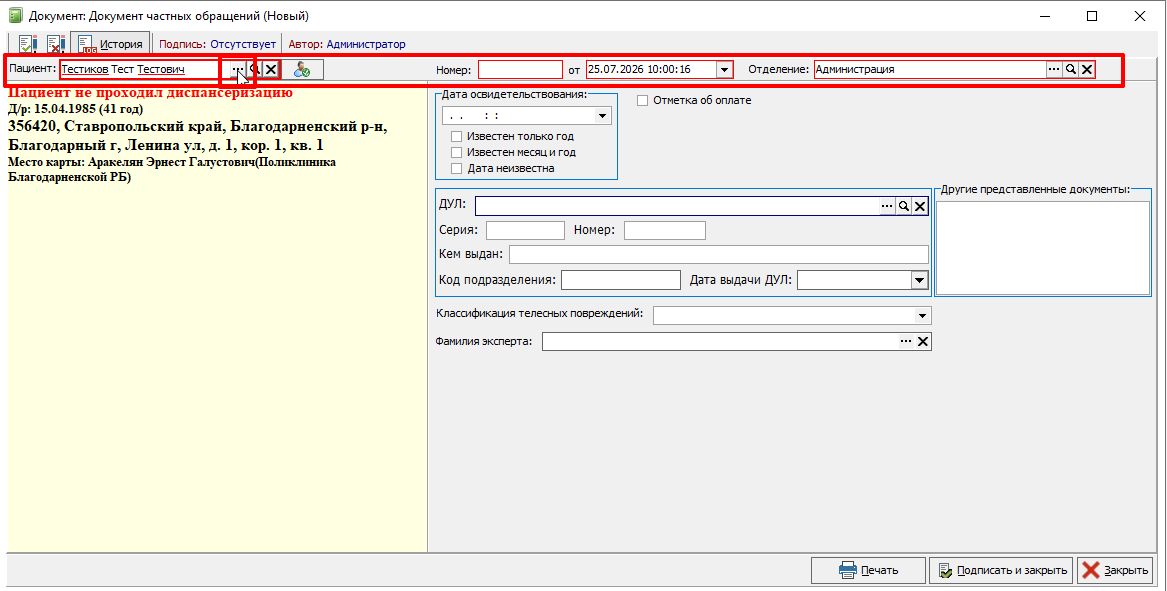Click the Фамилия эксперта field
The image size is (1167, 591).
pos(720,341)
